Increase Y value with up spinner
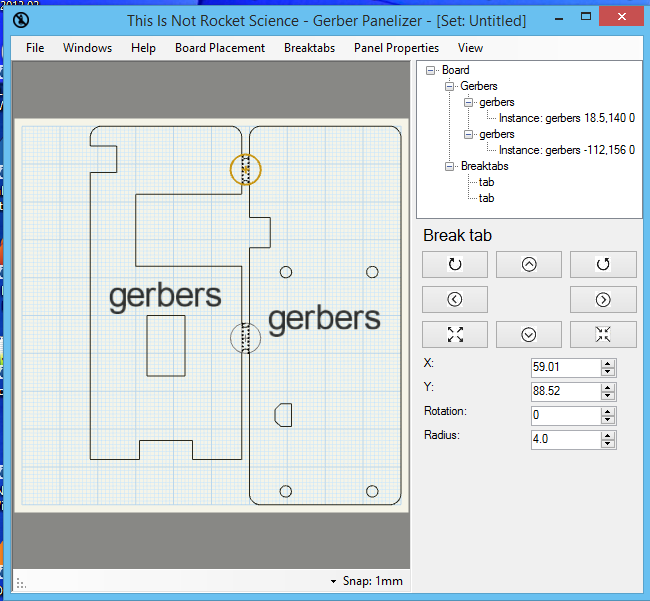Screen dimensions: 650x601 608,388
